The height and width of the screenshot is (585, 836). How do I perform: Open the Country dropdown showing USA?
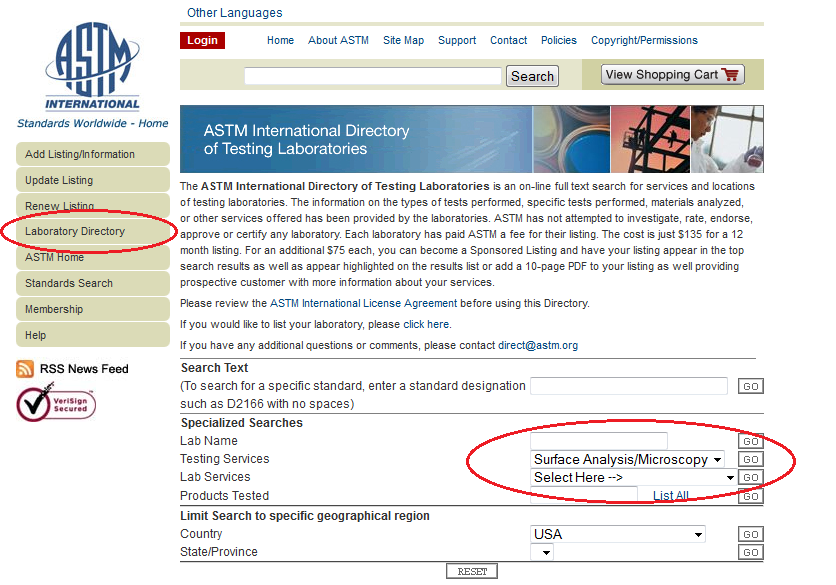tap(617, 533)
